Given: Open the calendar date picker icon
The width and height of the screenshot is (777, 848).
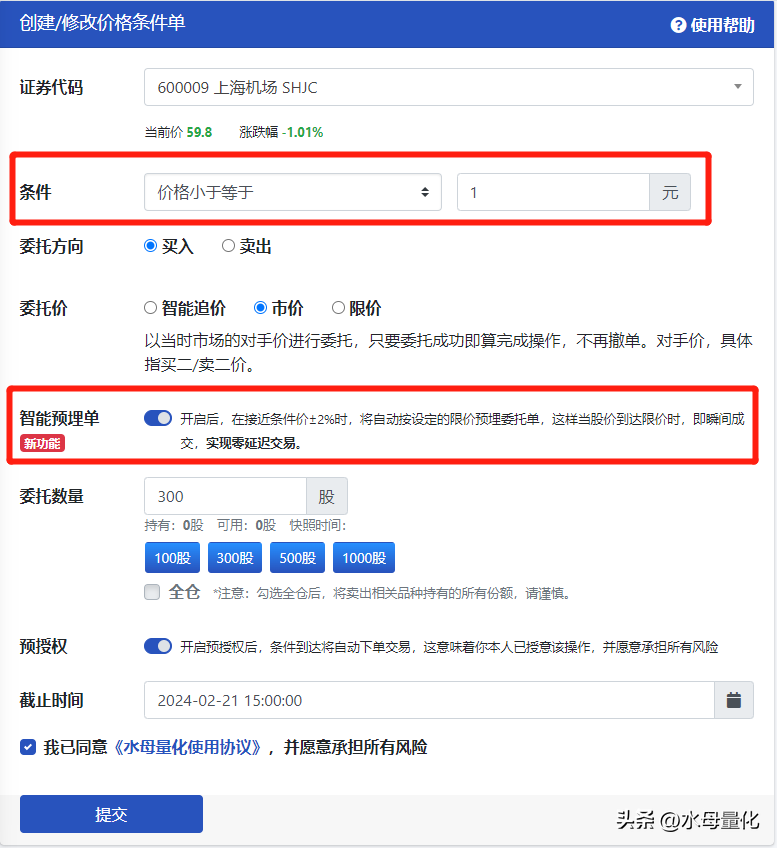Looking at the screenshot, I should pos(734,700).
